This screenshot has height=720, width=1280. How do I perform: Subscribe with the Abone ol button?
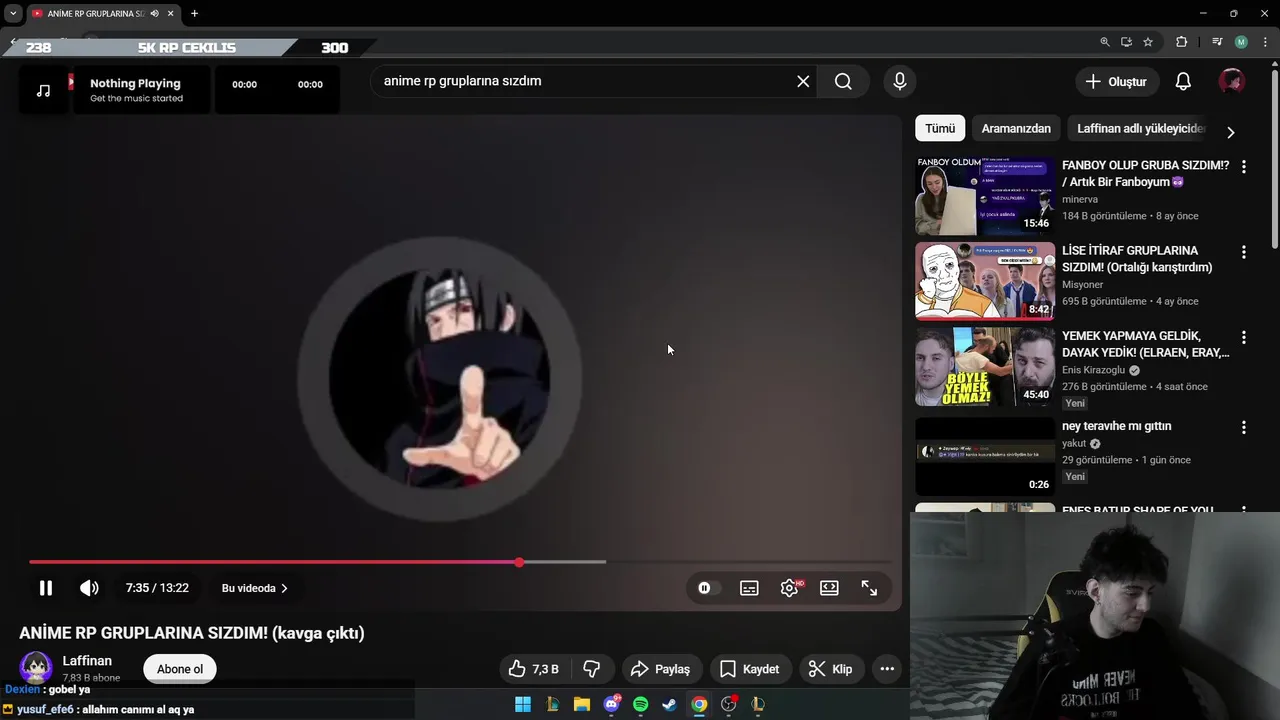coord(180,669)
